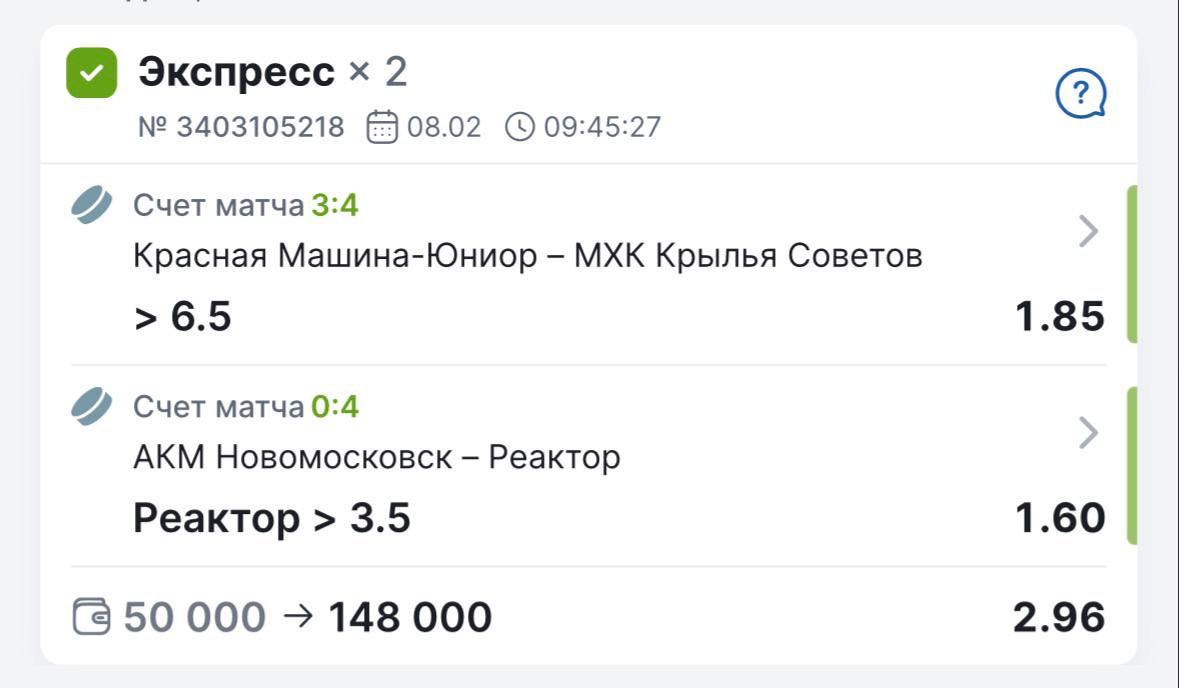Click the 148 000 payout amount
Screen dimensions: 1179x688
[410, 617]
